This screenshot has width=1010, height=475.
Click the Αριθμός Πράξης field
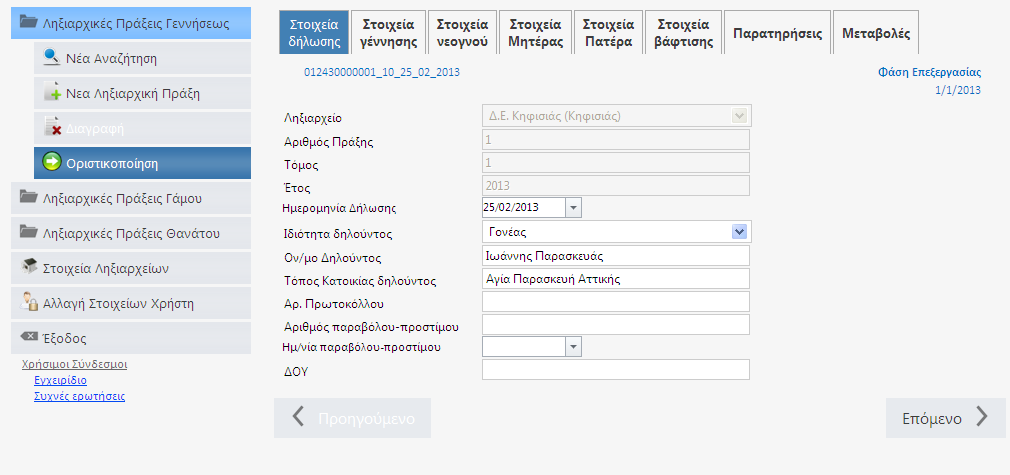pyautogui.click(x=616, y=139)
